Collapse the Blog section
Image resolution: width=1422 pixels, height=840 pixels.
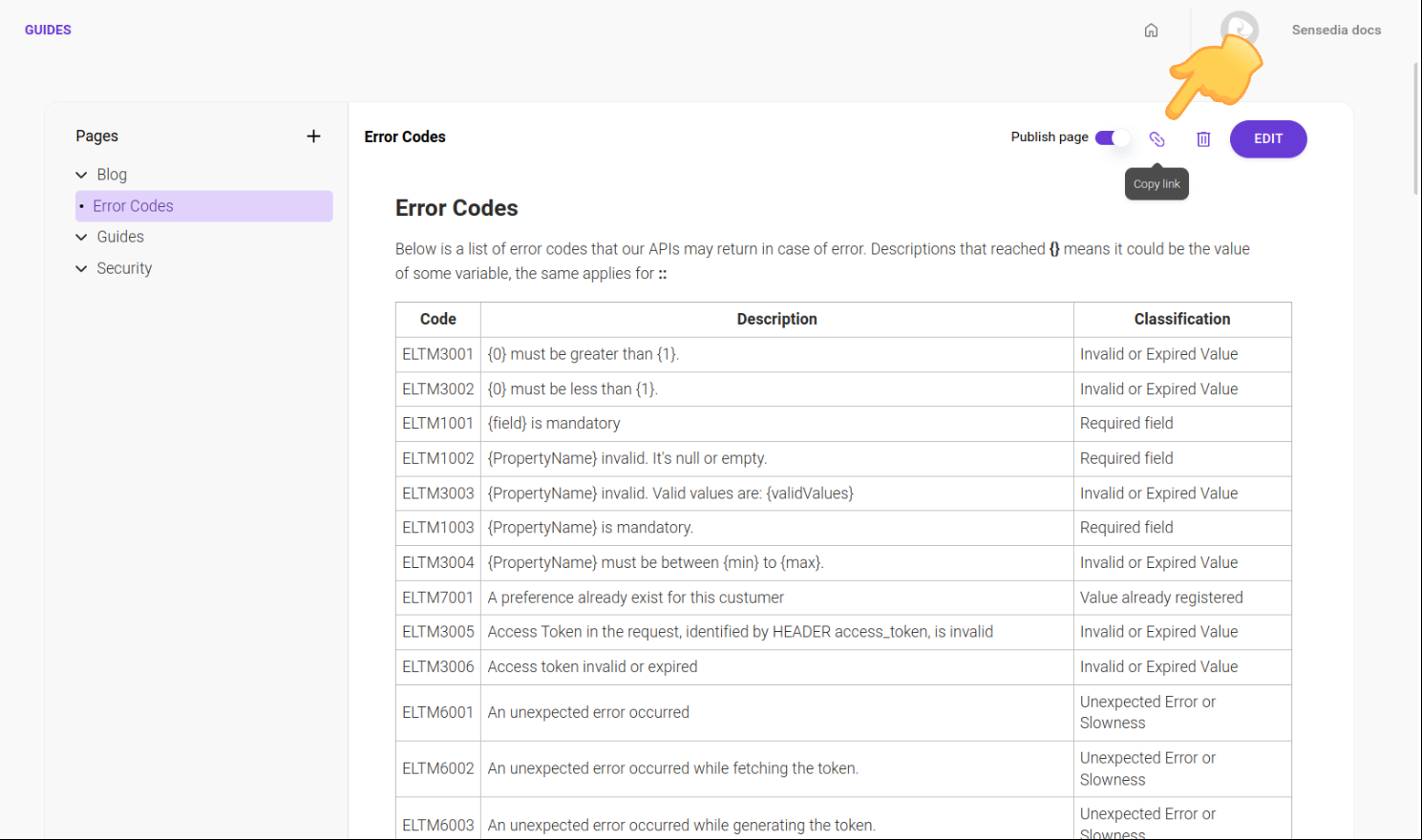coord(81,175)
